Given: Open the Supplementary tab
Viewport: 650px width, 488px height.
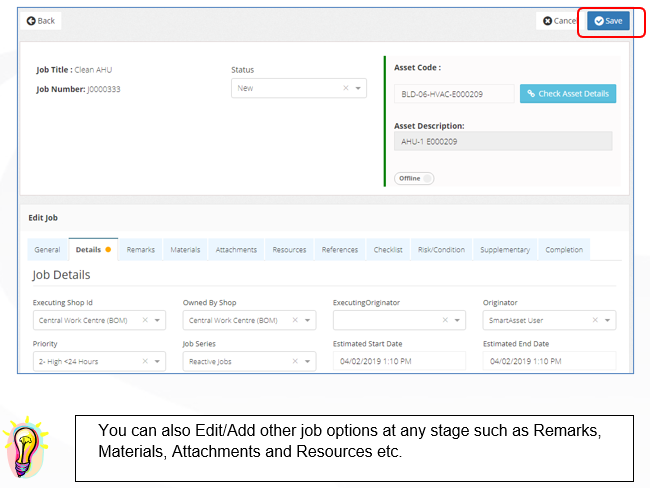Looking at the screenshot, I should [x=505, y=250].
